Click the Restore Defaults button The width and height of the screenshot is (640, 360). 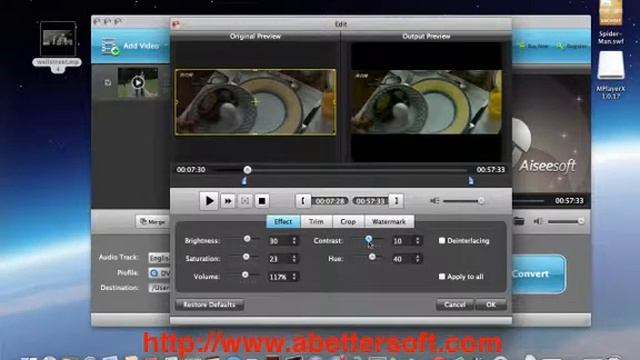click(209, 305)
